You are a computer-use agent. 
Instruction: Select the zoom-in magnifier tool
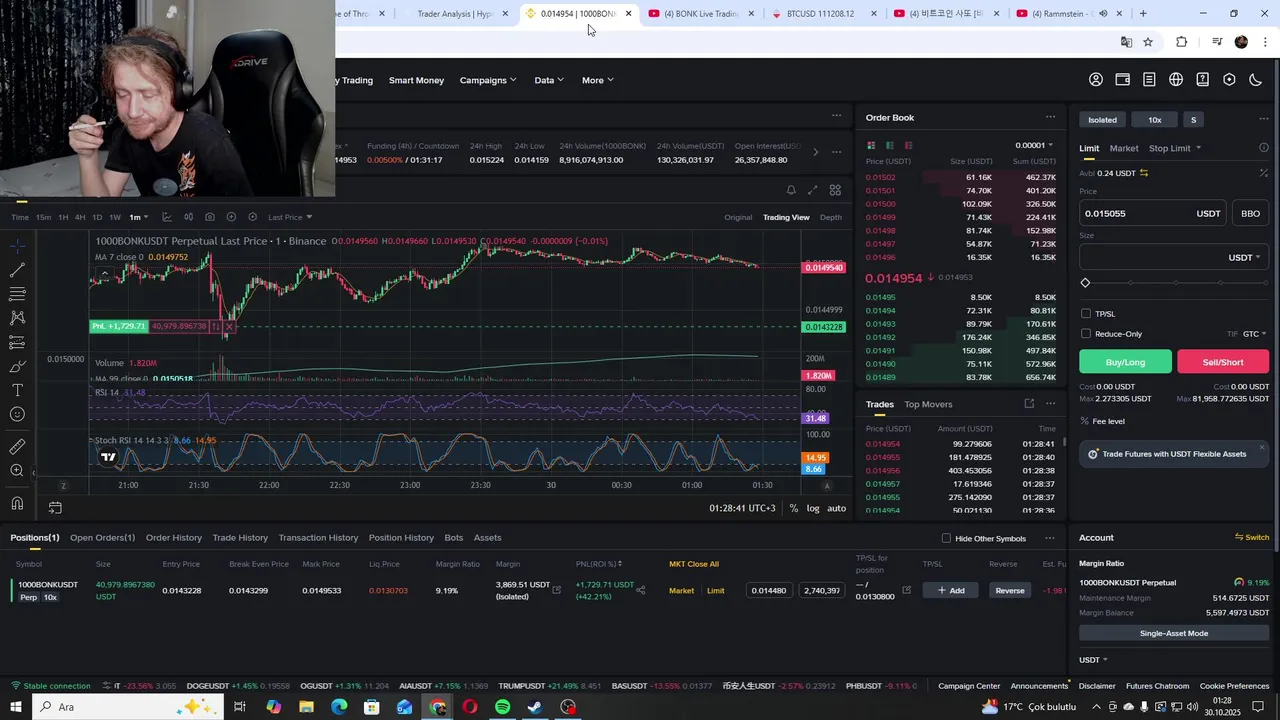click(17, 471)
